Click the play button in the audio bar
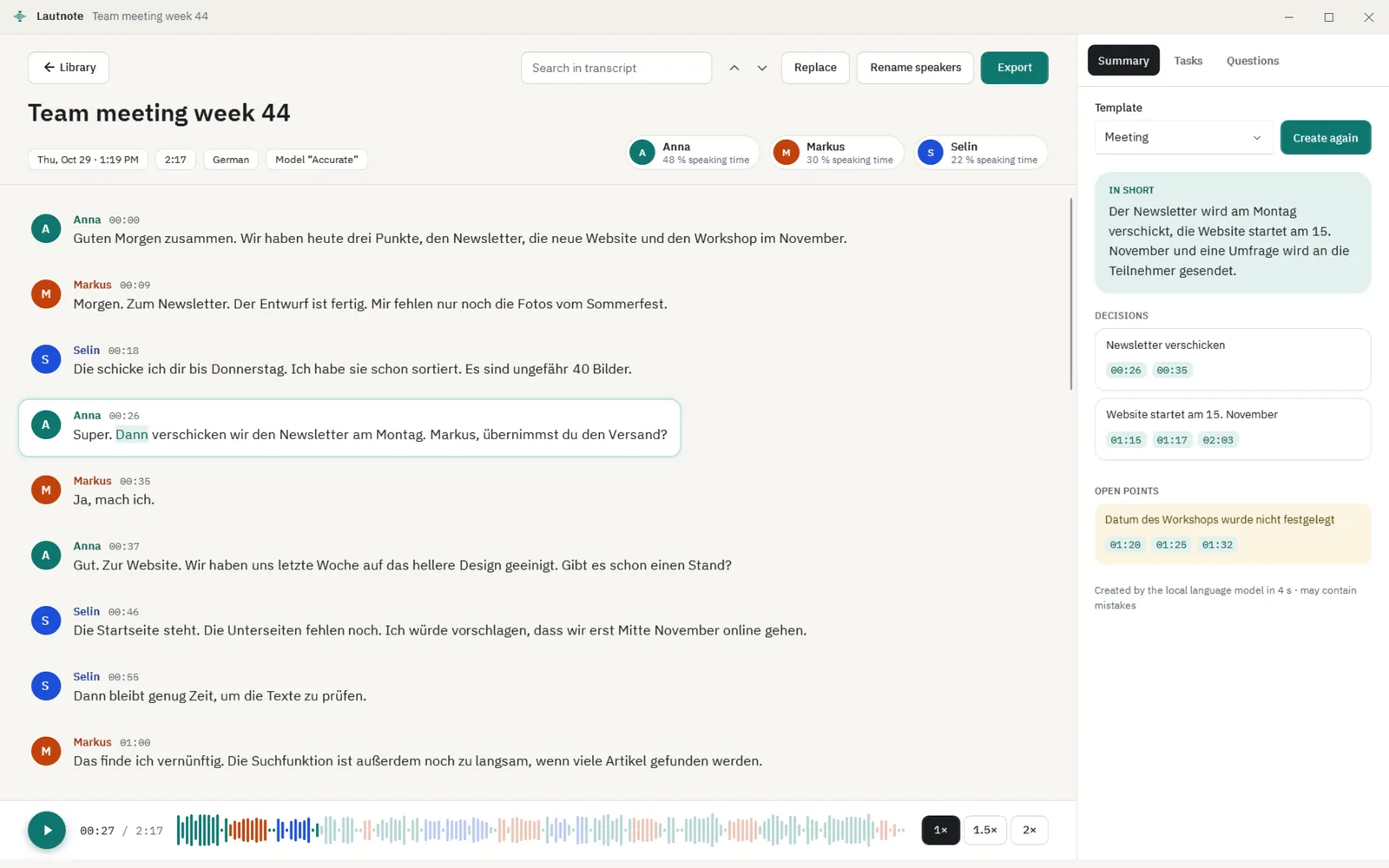 coord(47,830)
